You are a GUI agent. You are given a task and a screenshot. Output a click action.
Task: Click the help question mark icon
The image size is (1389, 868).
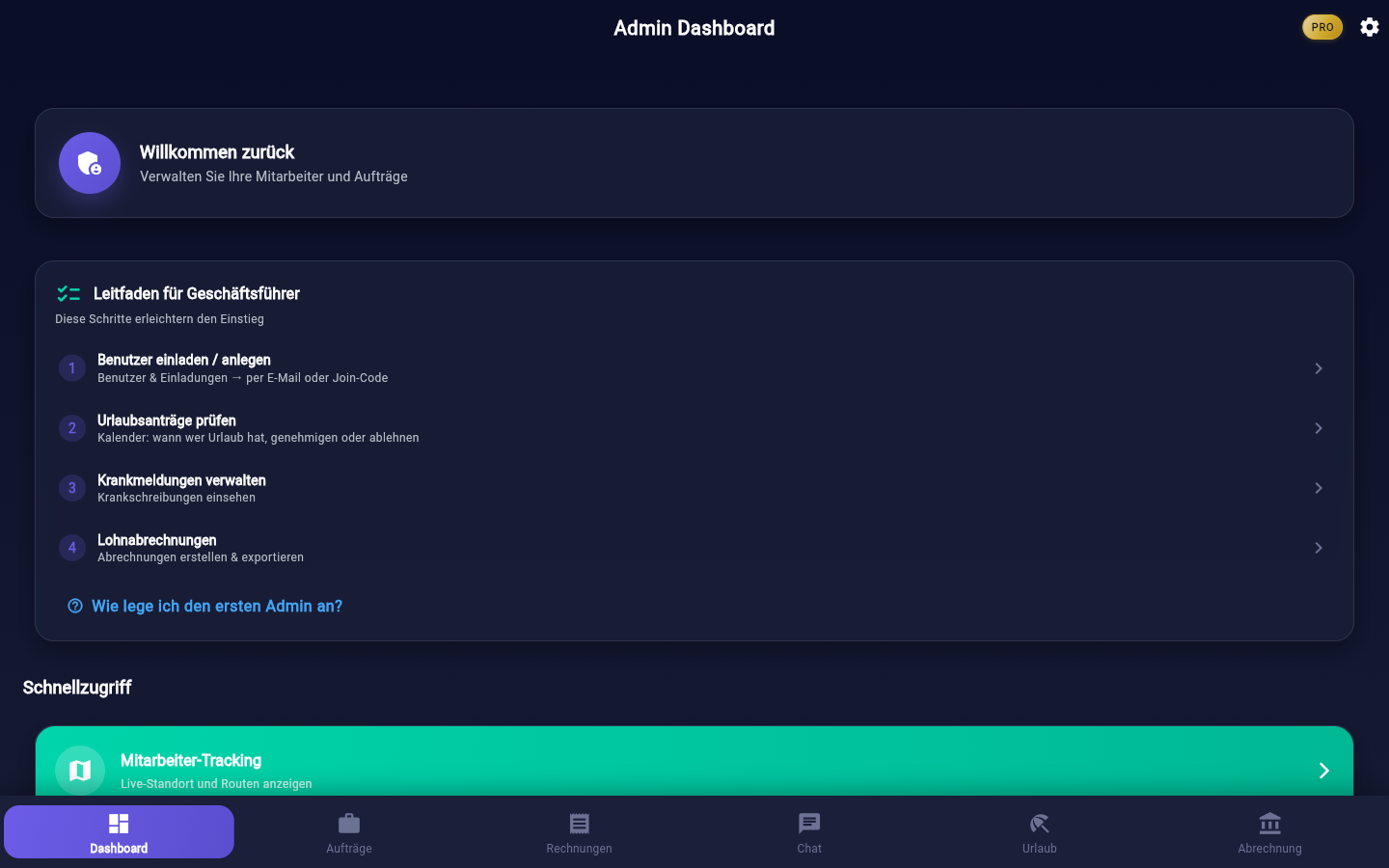pyautogui.click(x=75, y=606)
